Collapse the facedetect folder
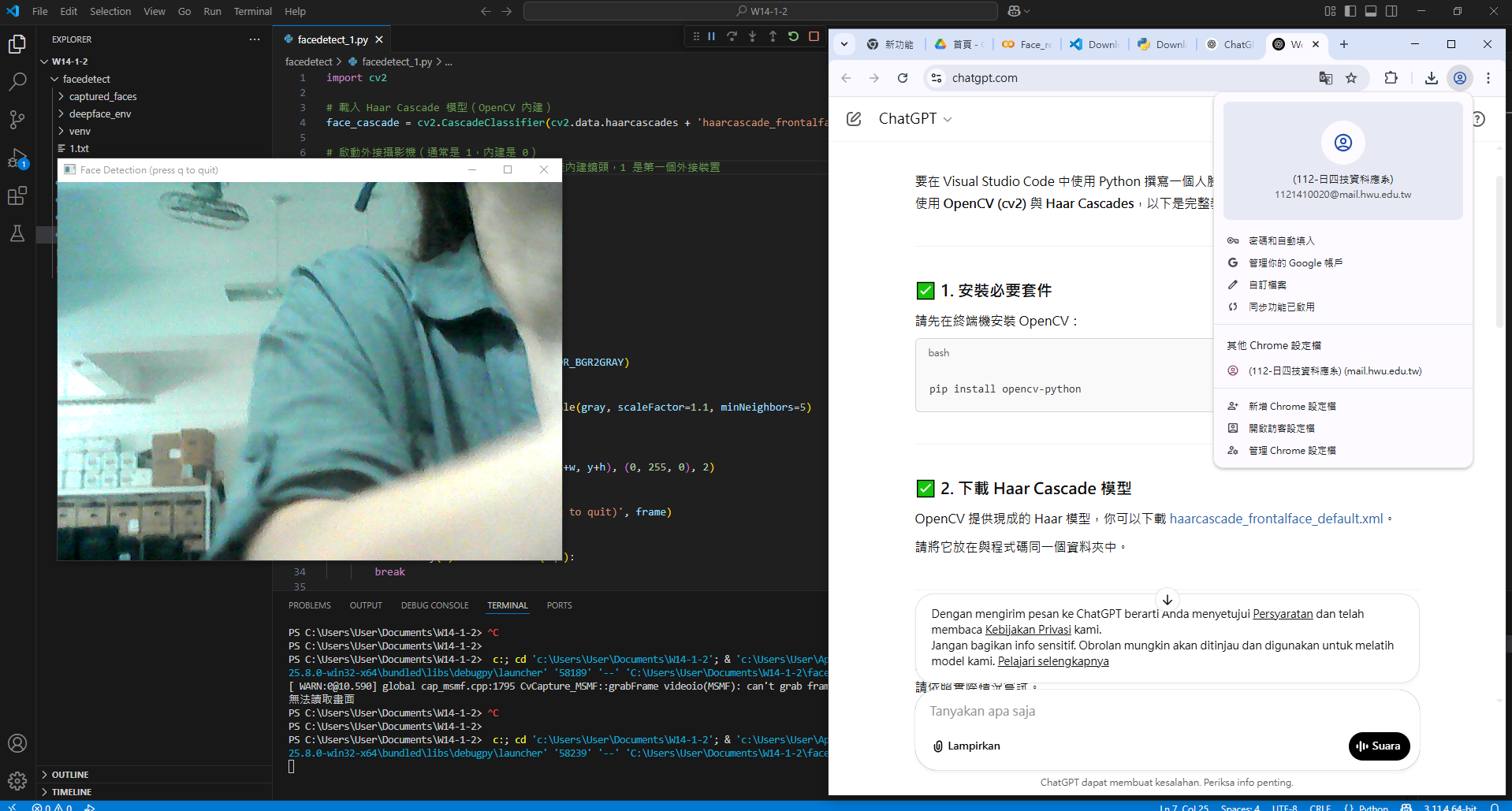 [x=86, y=79]
